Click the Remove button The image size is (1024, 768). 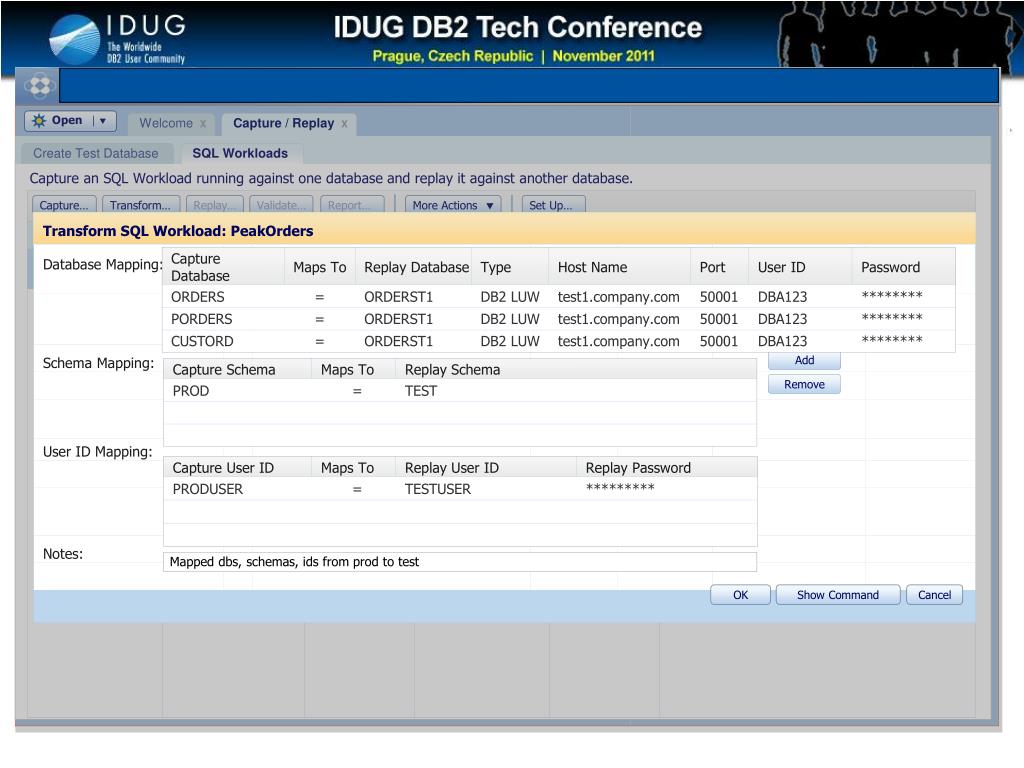[804, 385]
